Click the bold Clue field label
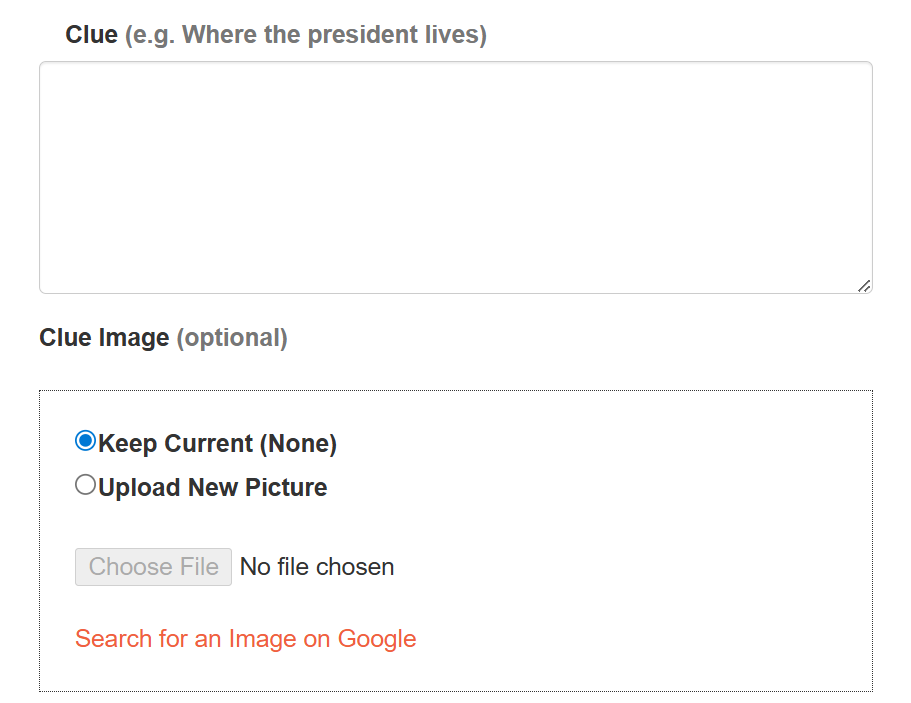Viewport: 911px width, 703px height. point(91,35)
